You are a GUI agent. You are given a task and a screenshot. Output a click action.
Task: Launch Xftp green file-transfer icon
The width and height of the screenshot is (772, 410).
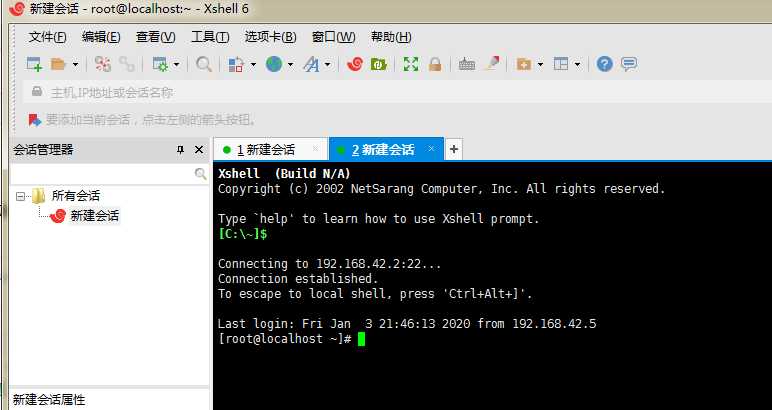[378, 64]
